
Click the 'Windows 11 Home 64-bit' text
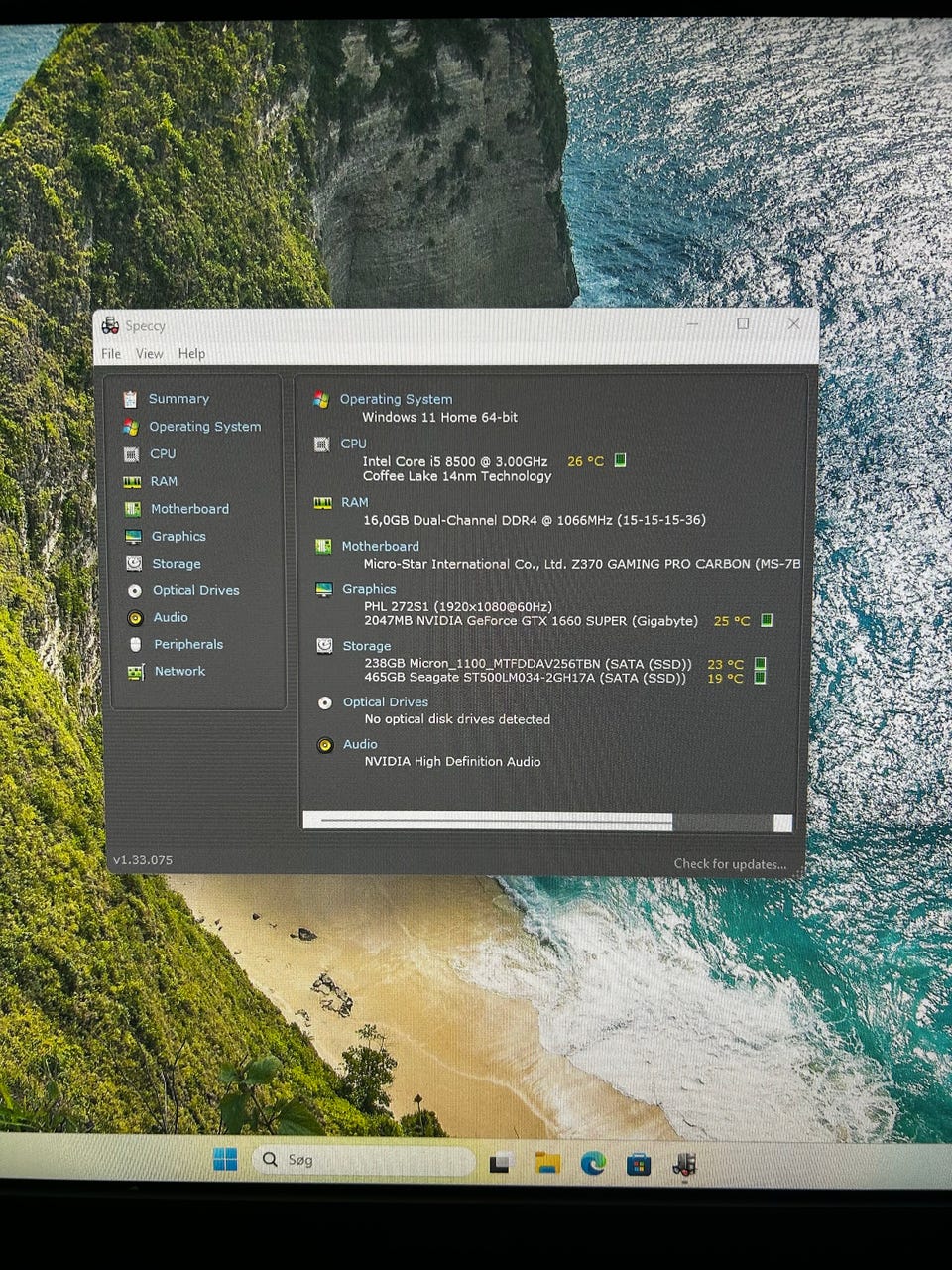[439, 418]
